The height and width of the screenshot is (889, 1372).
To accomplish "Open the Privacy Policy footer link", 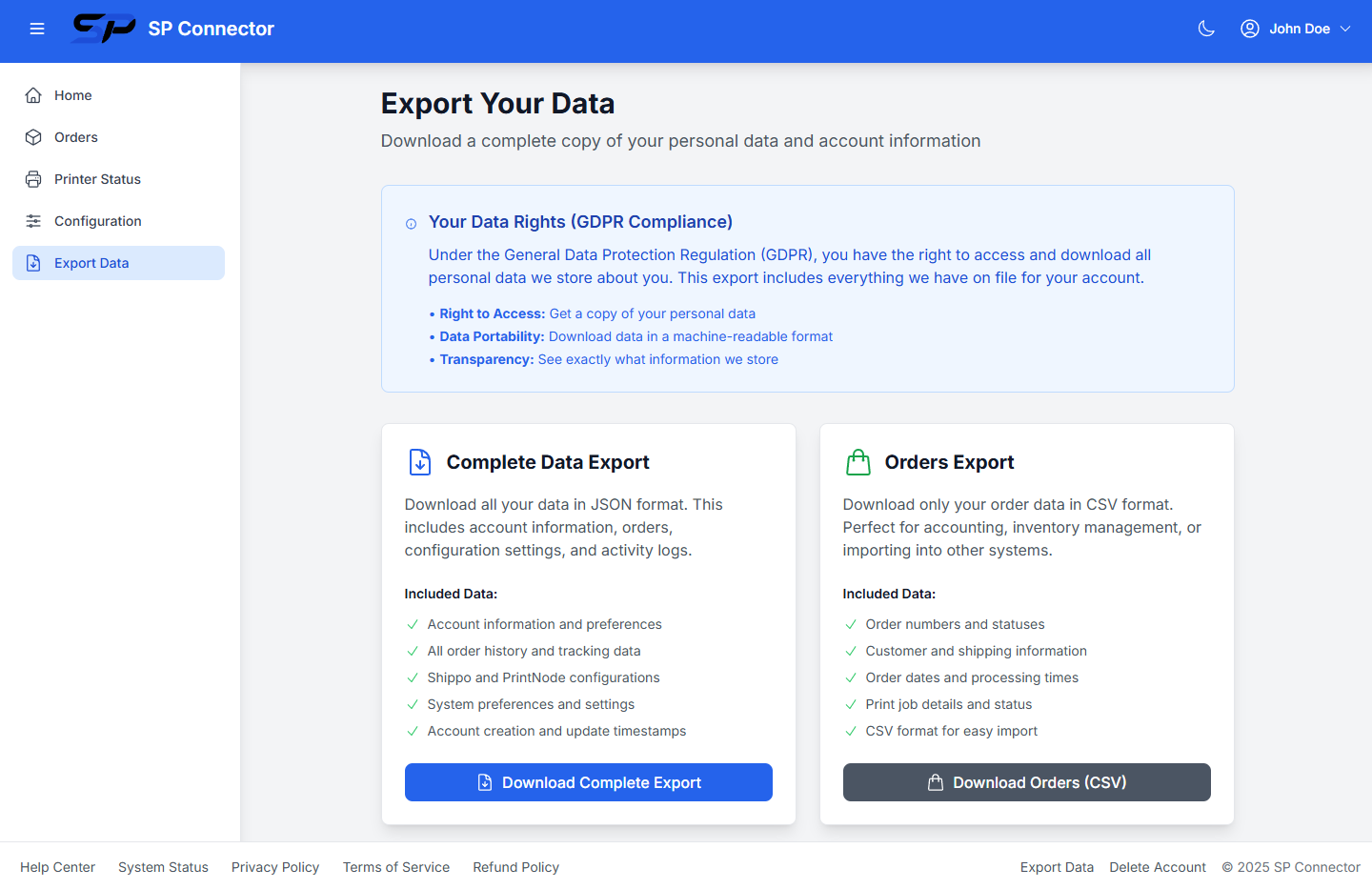I will pos(275,867).
